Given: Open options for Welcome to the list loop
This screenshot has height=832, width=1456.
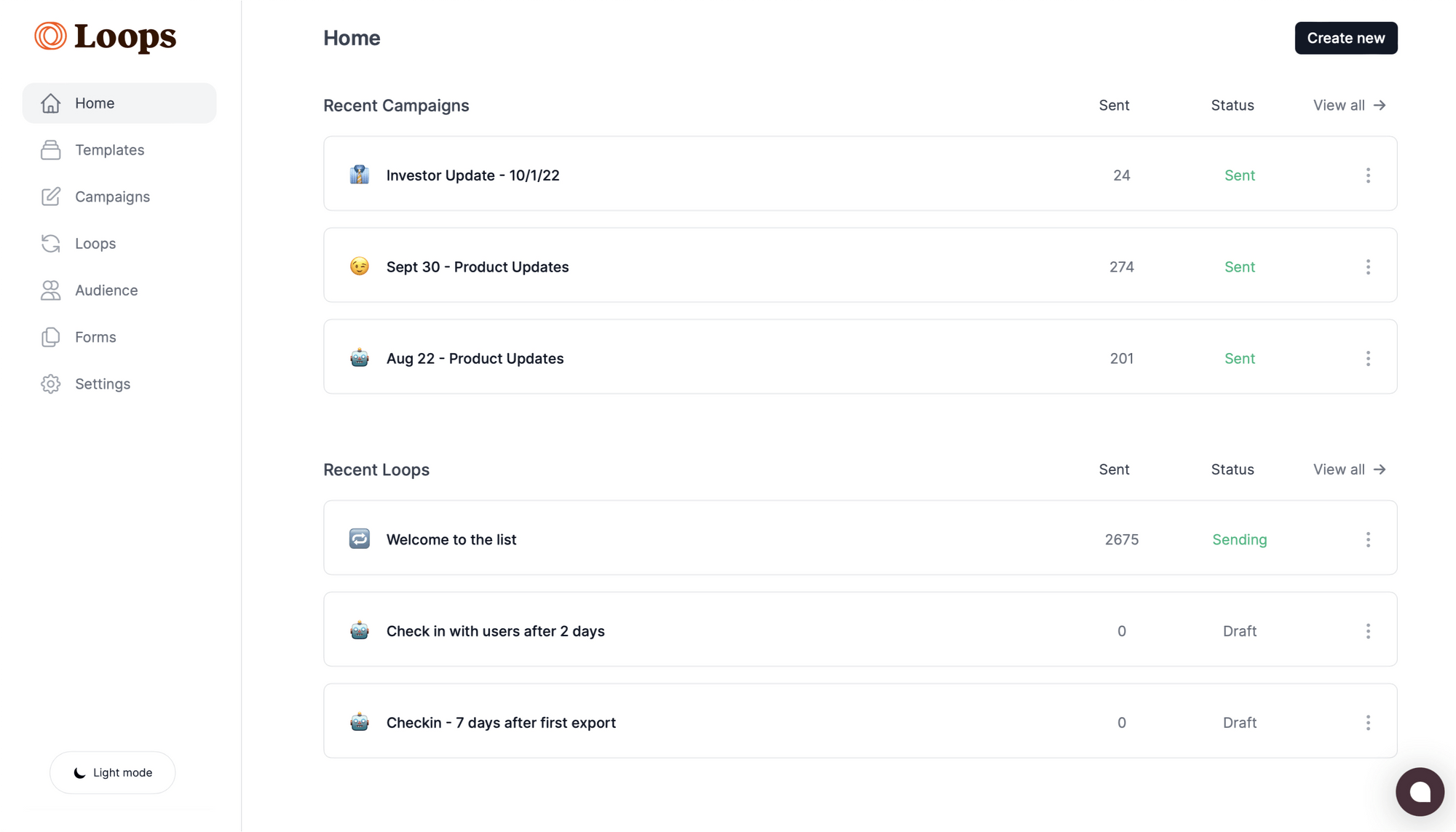Looking at the screenshot, I should coord(1369,539).
